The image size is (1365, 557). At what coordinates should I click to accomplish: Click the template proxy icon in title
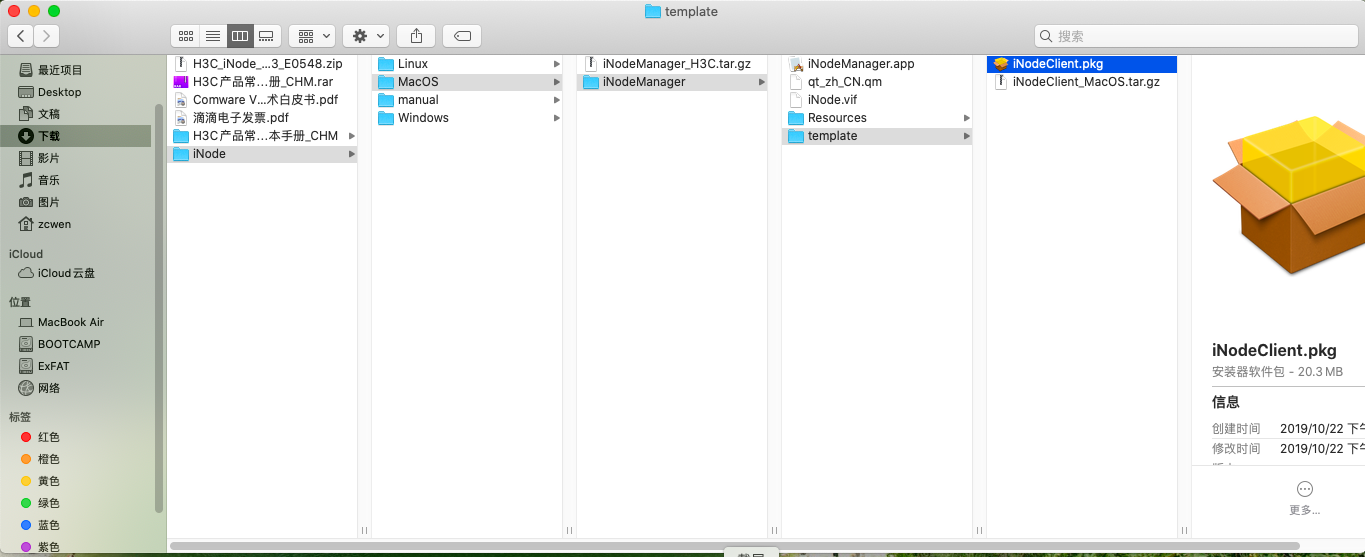pos(653,12)
